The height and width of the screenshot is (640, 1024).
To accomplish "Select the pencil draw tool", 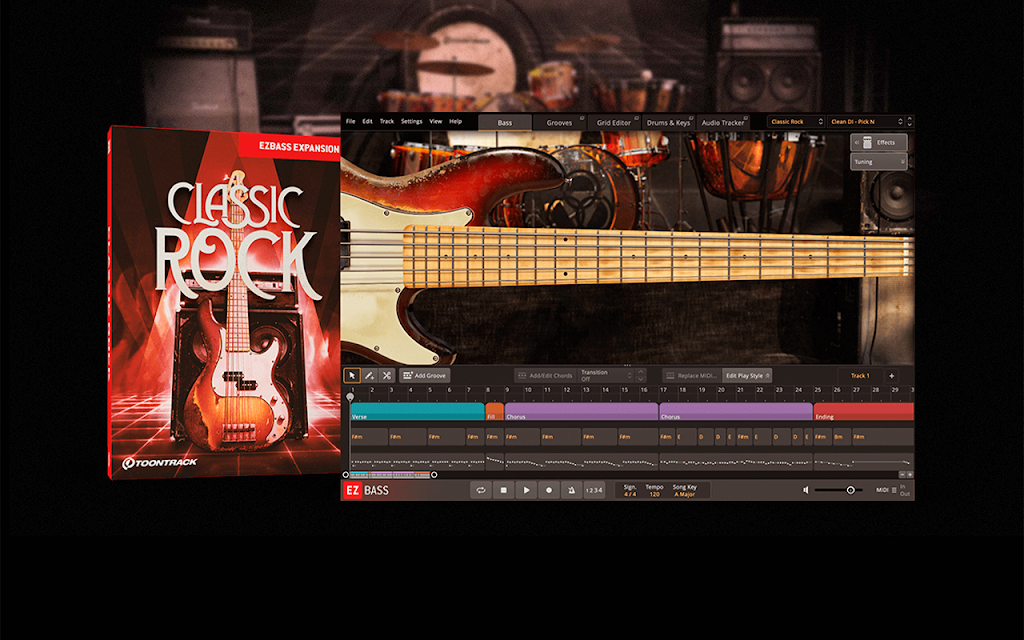I will pyautogui.click(x=370, y=376).
